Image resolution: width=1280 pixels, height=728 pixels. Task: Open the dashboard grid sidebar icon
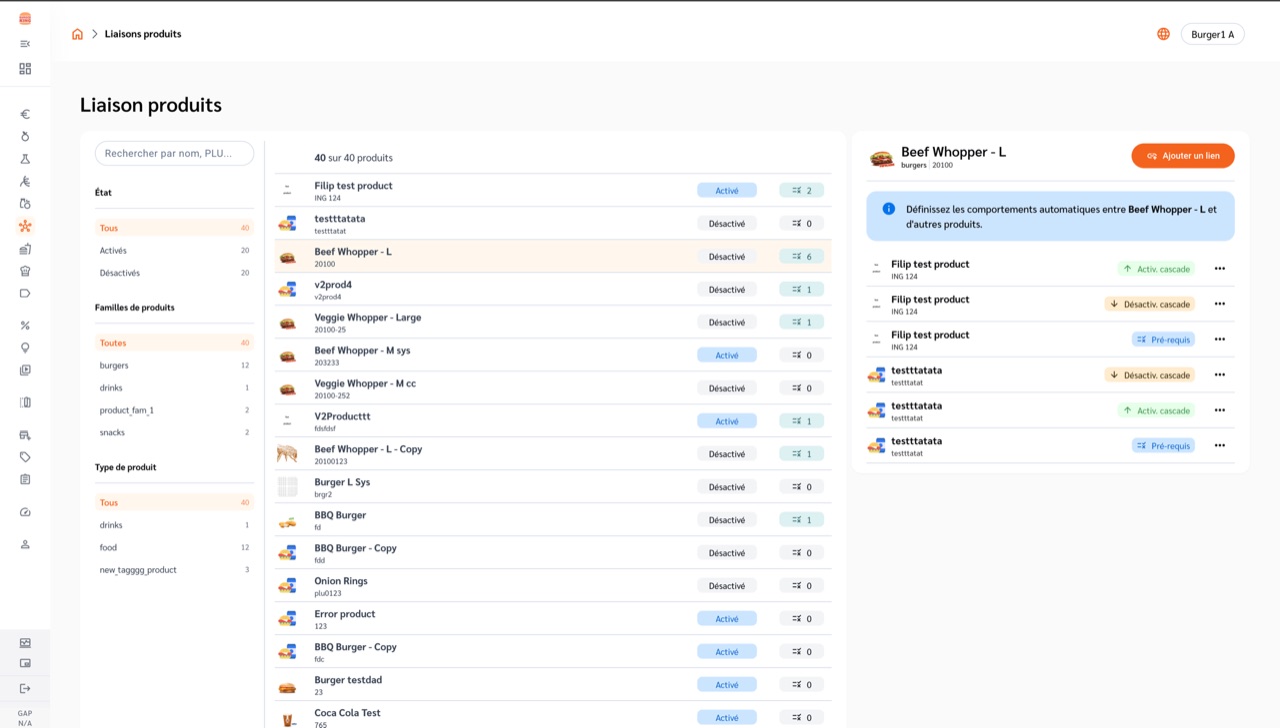pyautogui.click(x=25, y=69)
